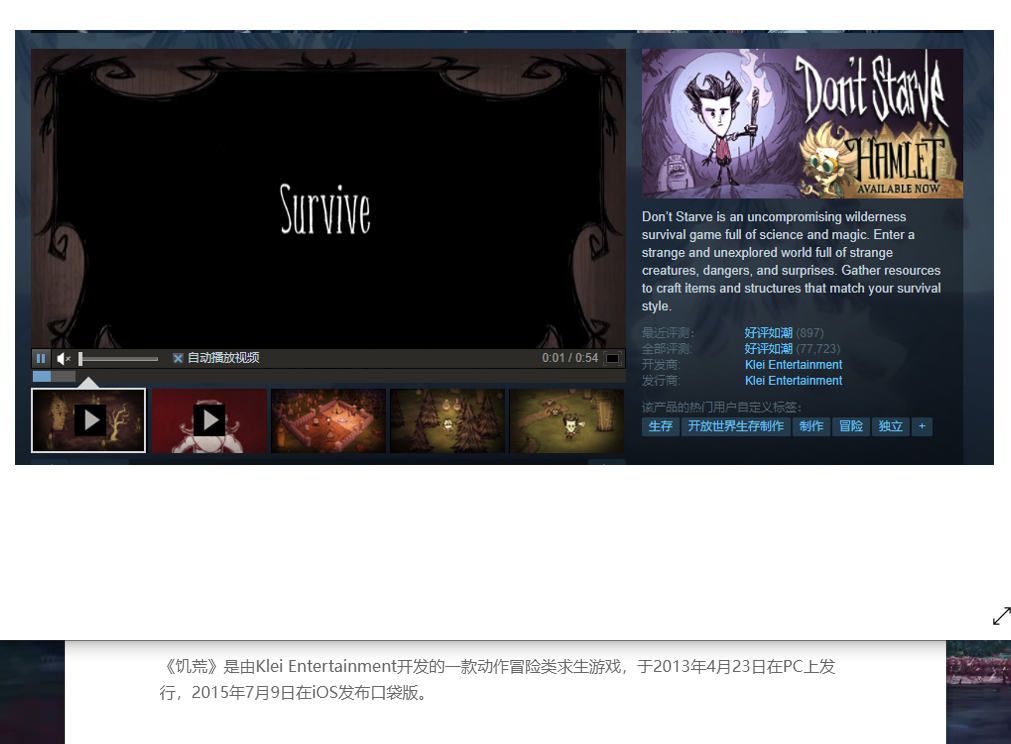Viewport: 1011px width, 744px height.
Task: Open publisher Klei Entertainment link
Action: pyautogui.click(x=793, y=381)
